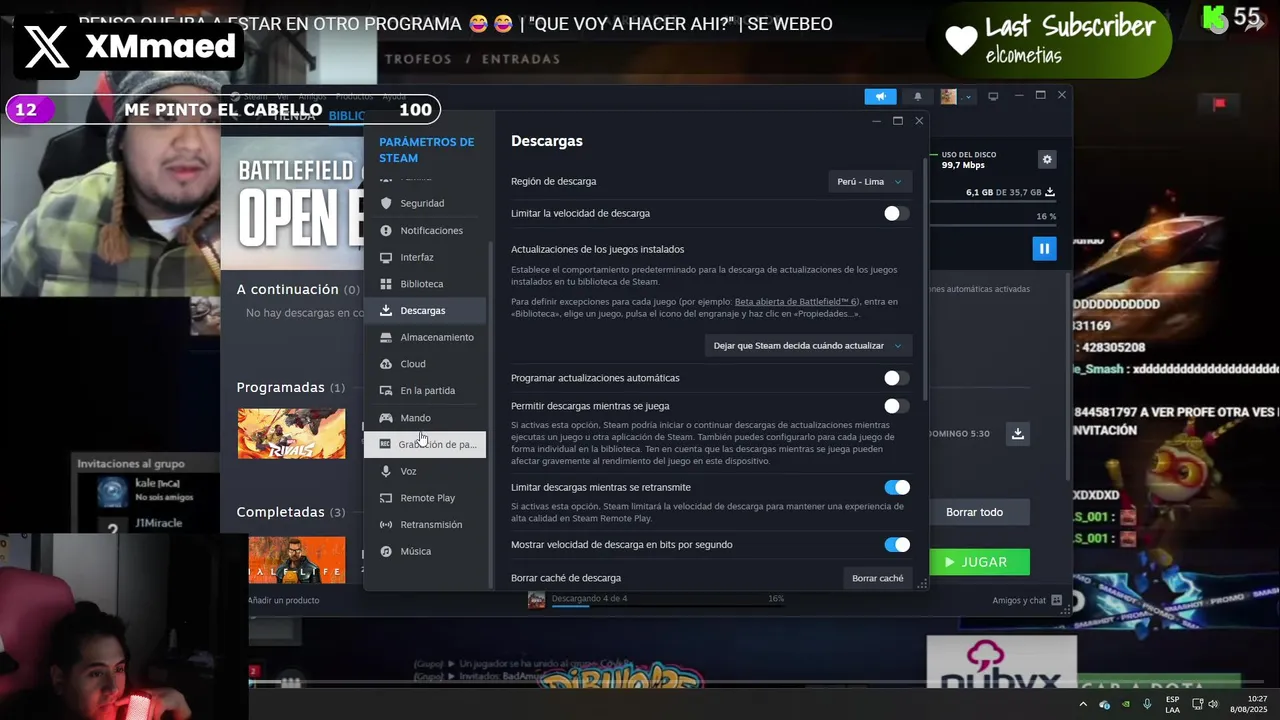Open NVIDIA tray icon
The width and height of the screenshot is (1280, 720).
1126,704
